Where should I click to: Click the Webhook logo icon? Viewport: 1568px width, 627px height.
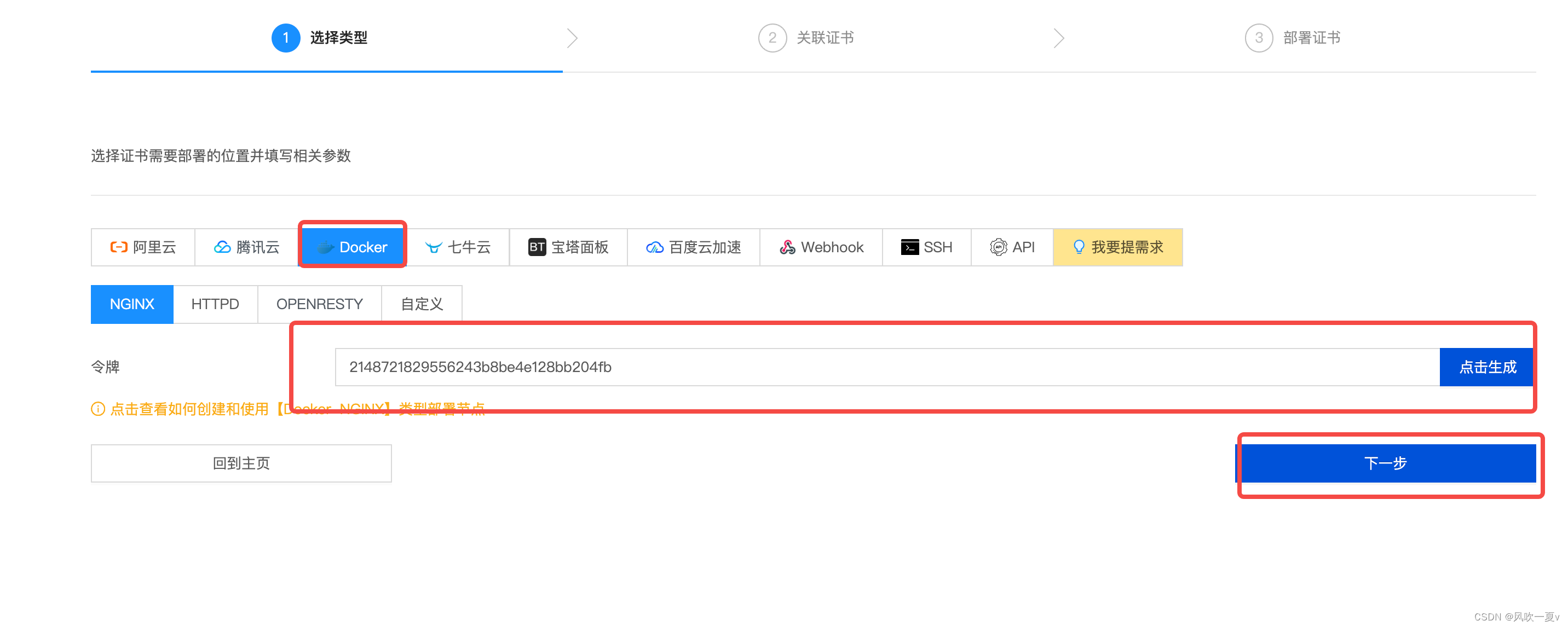coord(788,247)
